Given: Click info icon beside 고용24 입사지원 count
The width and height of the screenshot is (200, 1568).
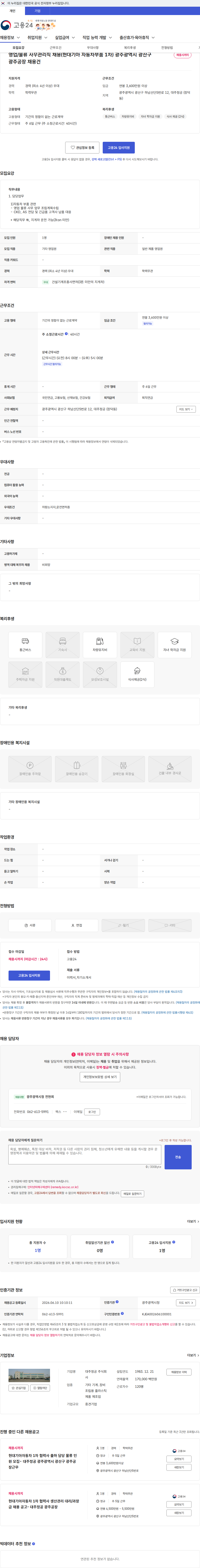Looking at the screenshot, I should coord(174,1242).
